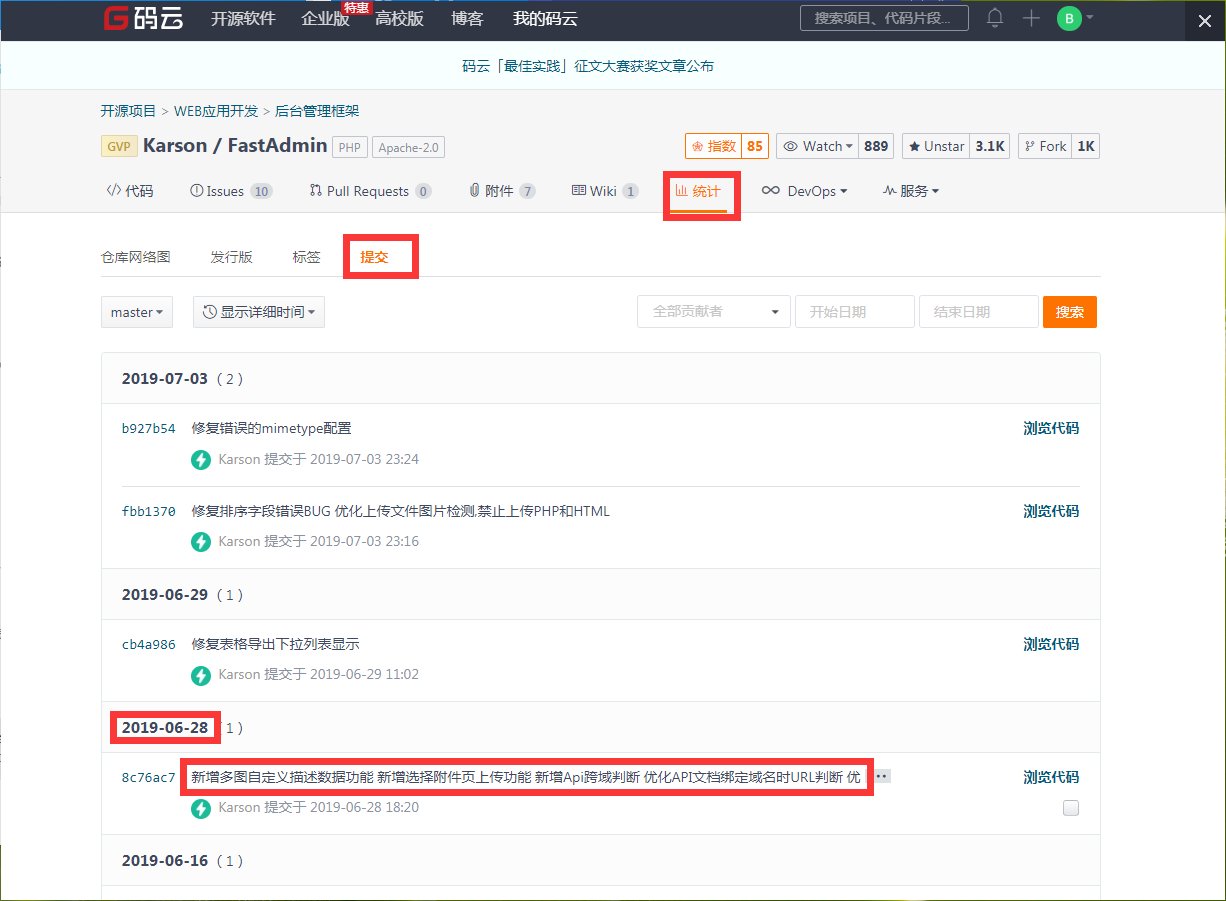Click the PHP language tag
This screenshot has width=1226, height=901.
tap(349, 147)
